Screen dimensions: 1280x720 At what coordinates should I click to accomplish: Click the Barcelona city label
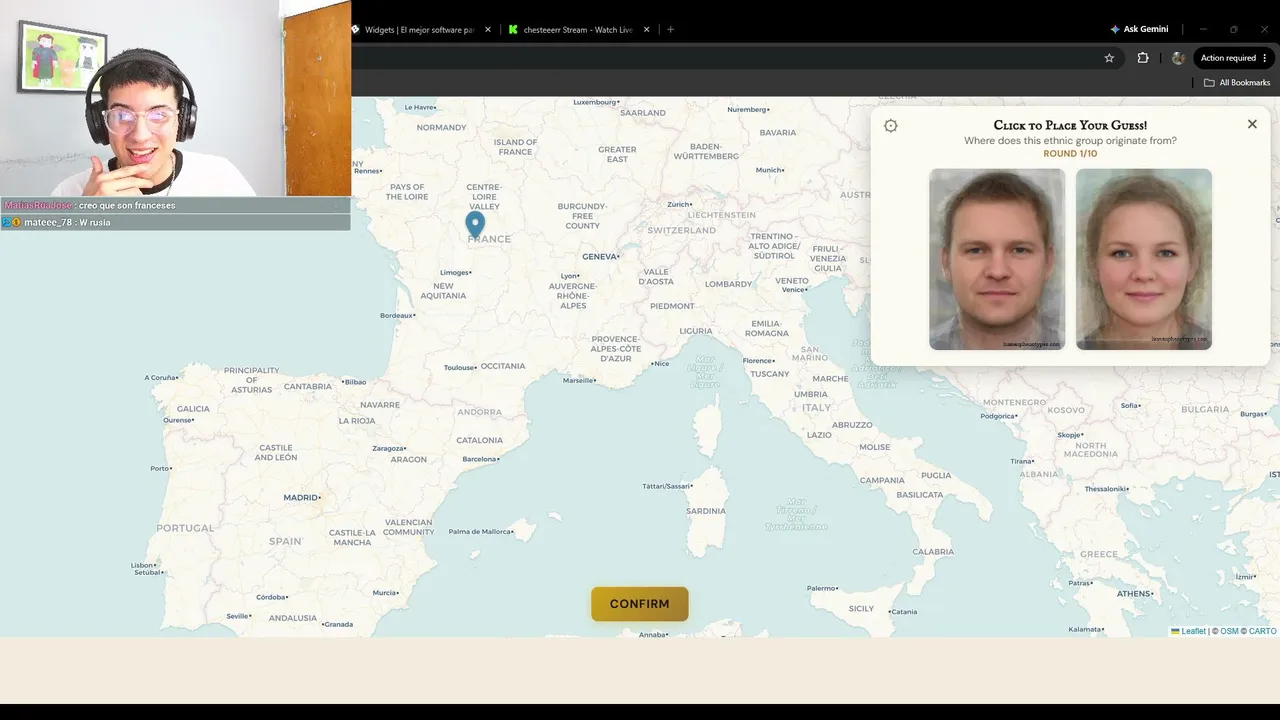tap(481, 459)
